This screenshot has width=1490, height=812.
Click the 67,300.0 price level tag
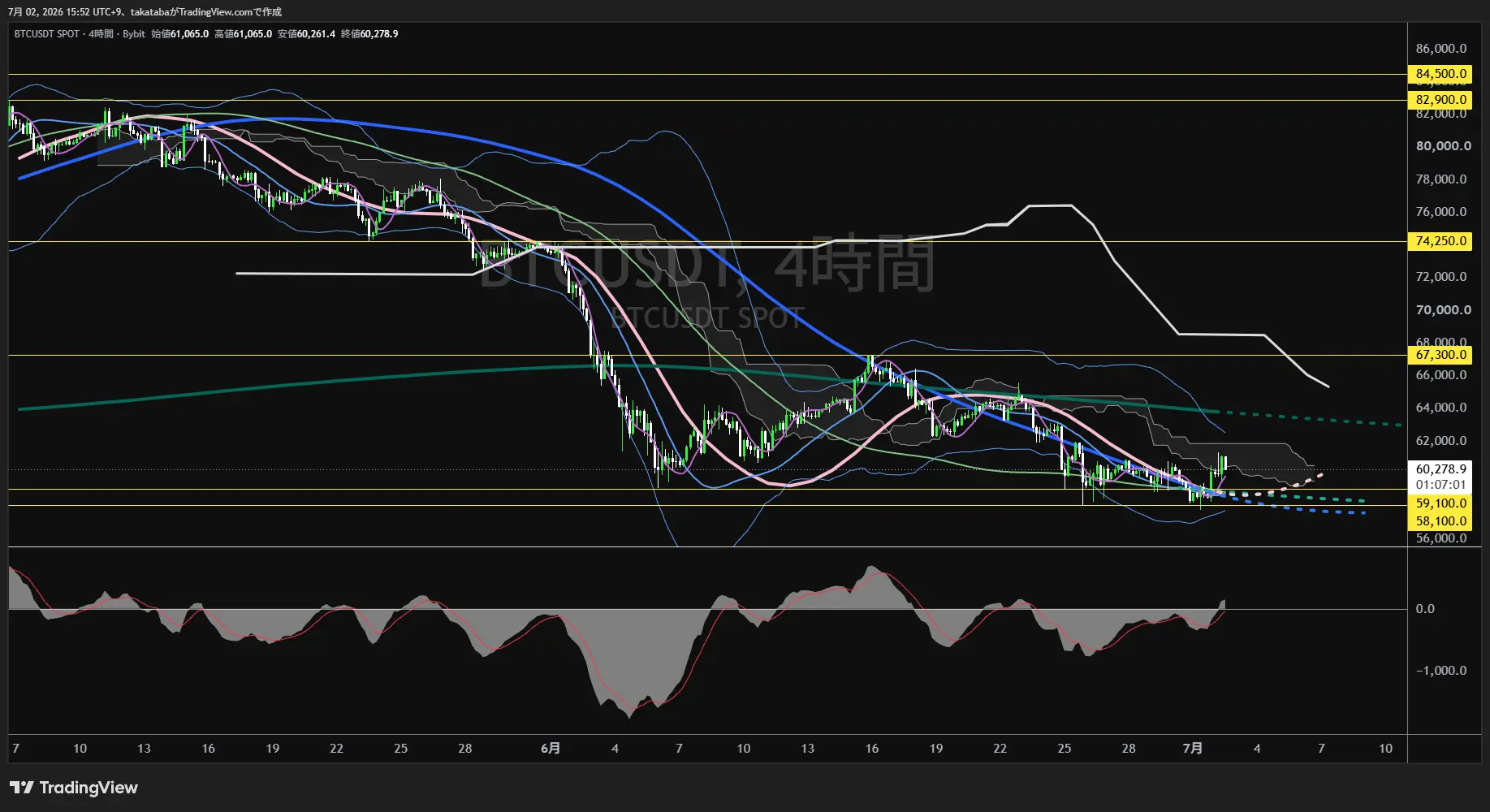coord(1440,355)
